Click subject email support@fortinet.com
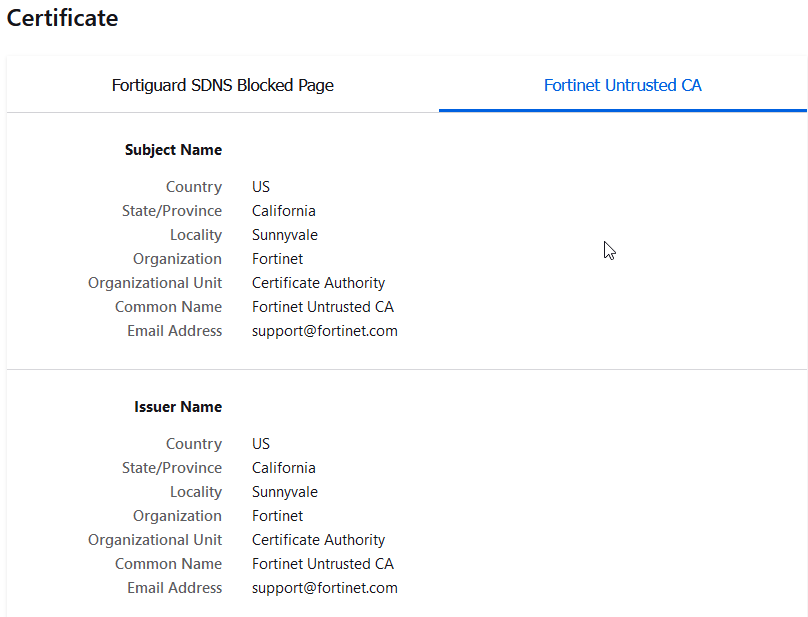Screen dimensions: 808x617 tap(324, 331)
